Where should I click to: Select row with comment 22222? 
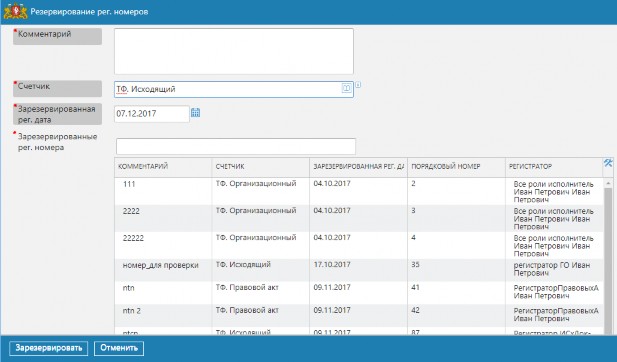tap(359, 246)
